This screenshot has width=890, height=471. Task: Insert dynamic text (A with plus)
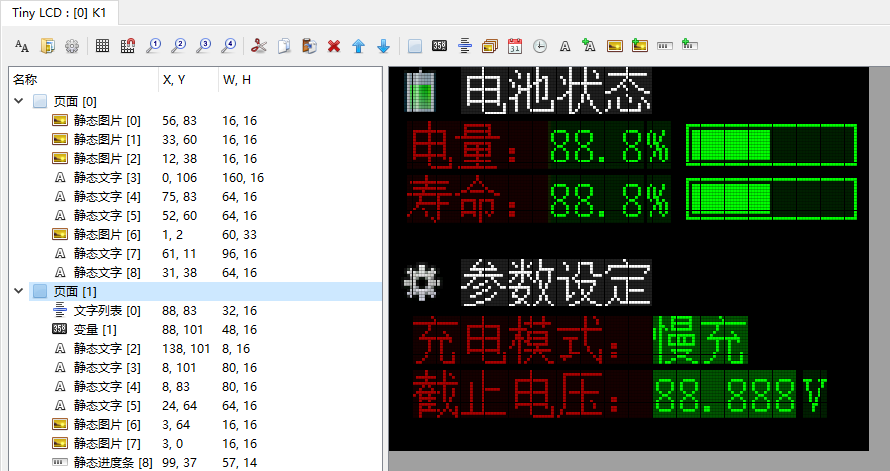pyautogui.click(x=589, y=46)
